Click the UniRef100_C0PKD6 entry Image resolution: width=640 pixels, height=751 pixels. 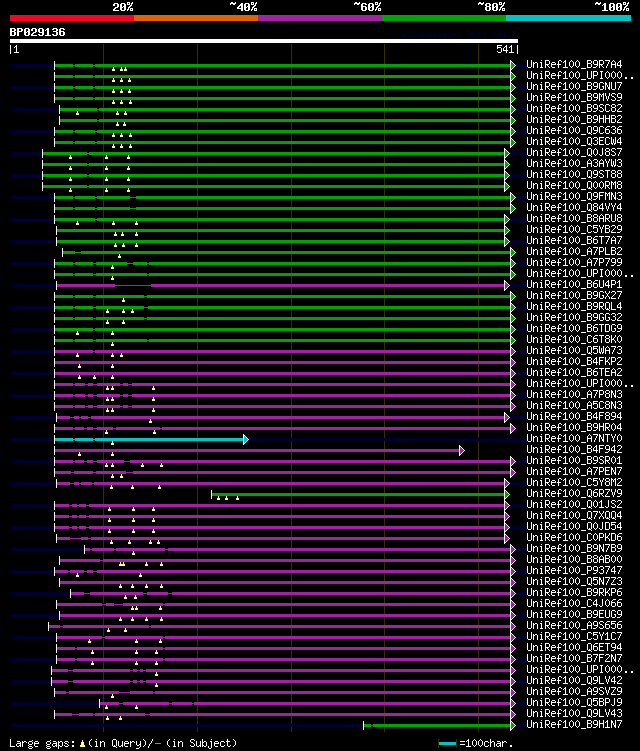point(574,538)
